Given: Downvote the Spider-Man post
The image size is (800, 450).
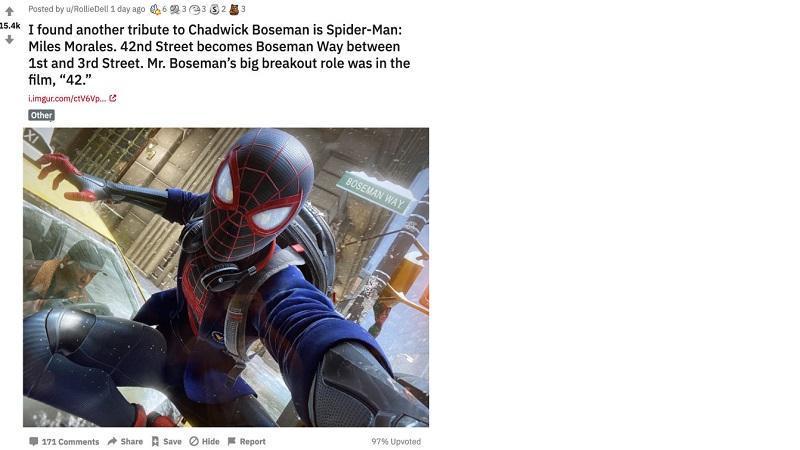Looking at the screenshot, I should 9,39.
